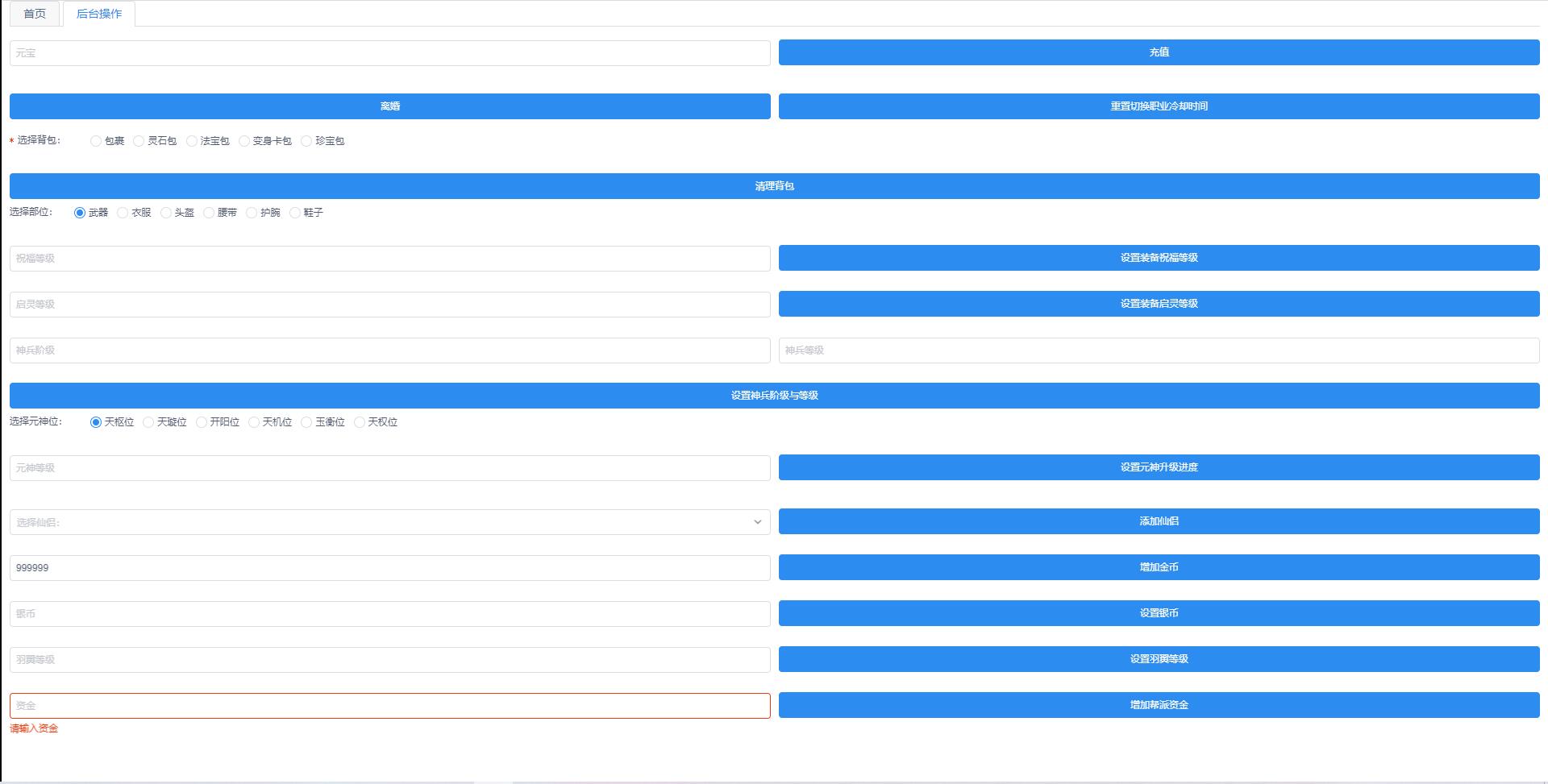This screenshot has height=784, width=1548.
Task: Click 设置装备启灵等级 button
Action: (1159, 304)
